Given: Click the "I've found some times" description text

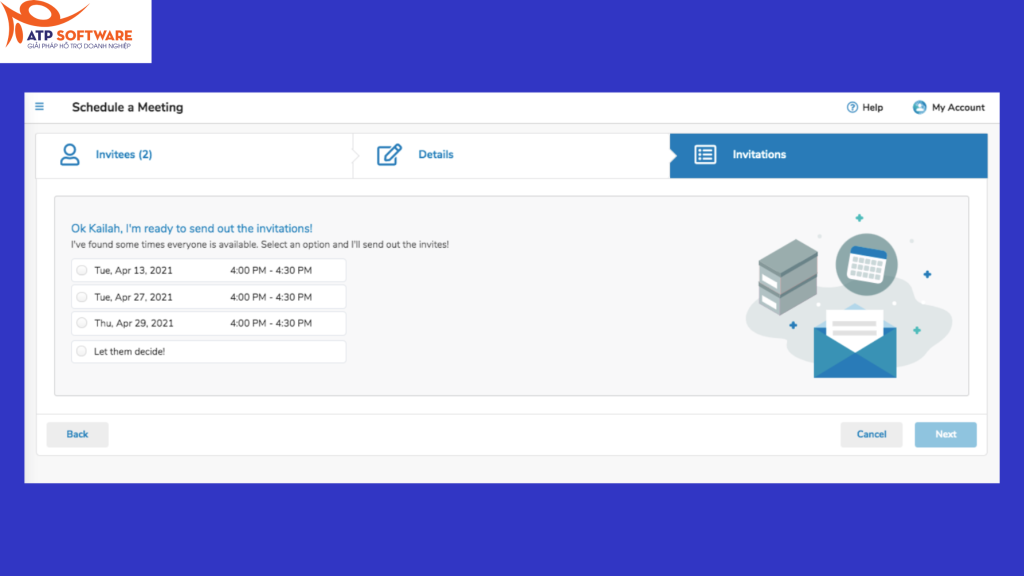Looking at the screenshot, I should pyautogui.click(x=260, y=245).
